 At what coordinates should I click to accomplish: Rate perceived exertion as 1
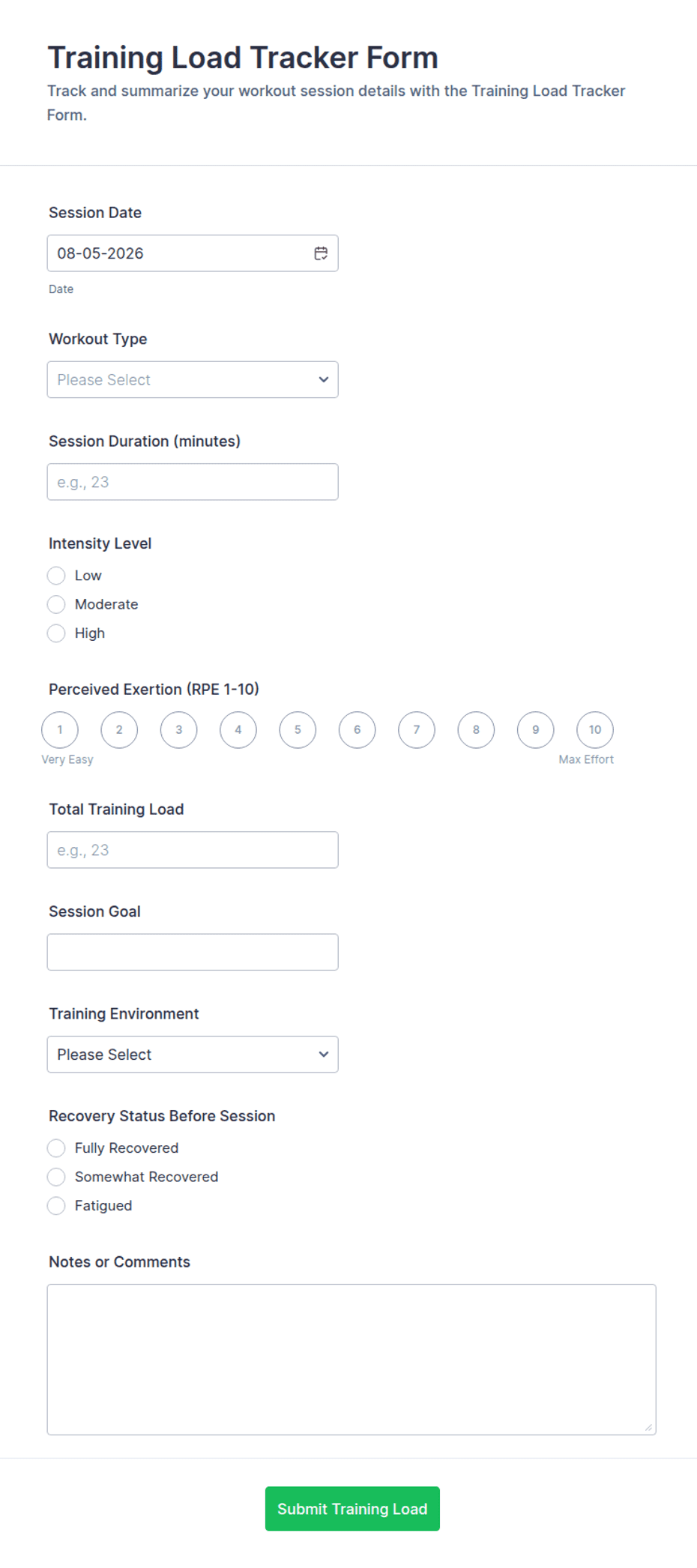tap(60, 730)
